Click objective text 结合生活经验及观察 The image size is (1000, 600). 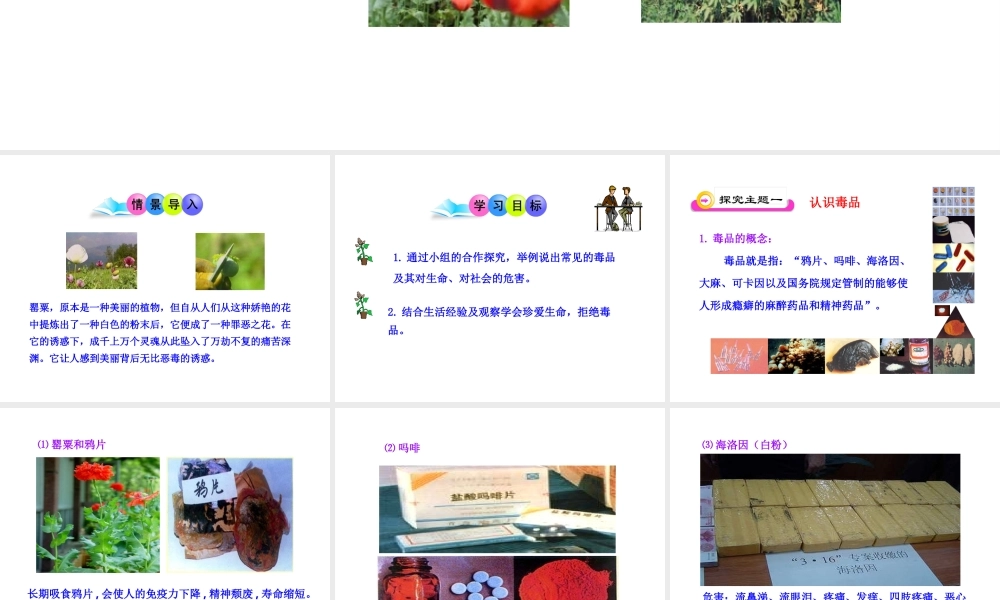(x=499, y=321)
